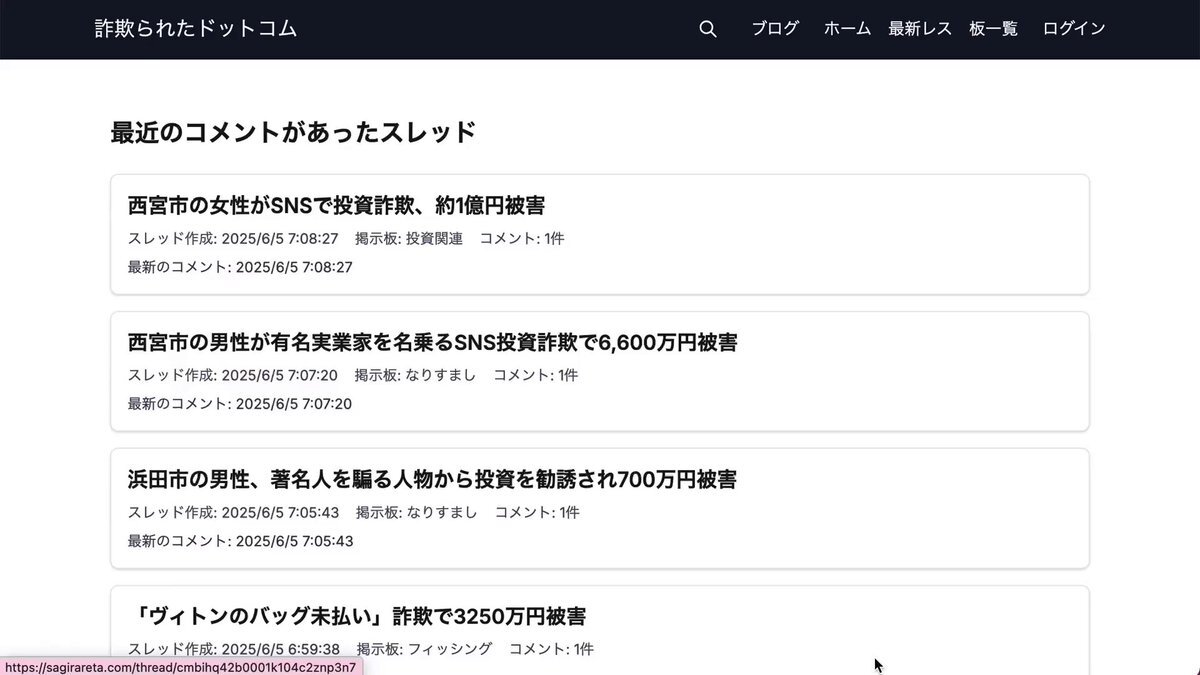Select 最新レス in the top navigation

click(x=920, y=29)
